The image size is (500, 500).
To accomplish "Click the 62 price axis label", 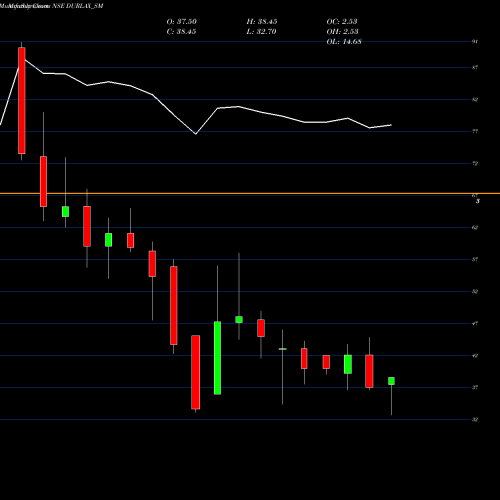I will [x=475, y=227].
